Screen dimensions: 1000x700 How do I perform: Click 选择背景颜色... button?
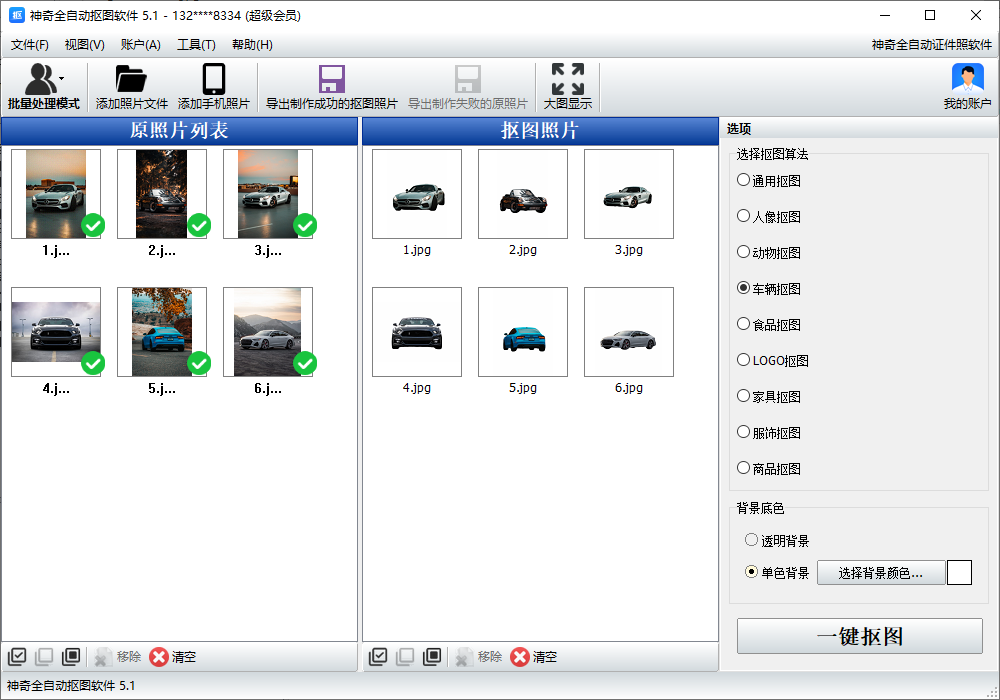[x=880, y=573]
